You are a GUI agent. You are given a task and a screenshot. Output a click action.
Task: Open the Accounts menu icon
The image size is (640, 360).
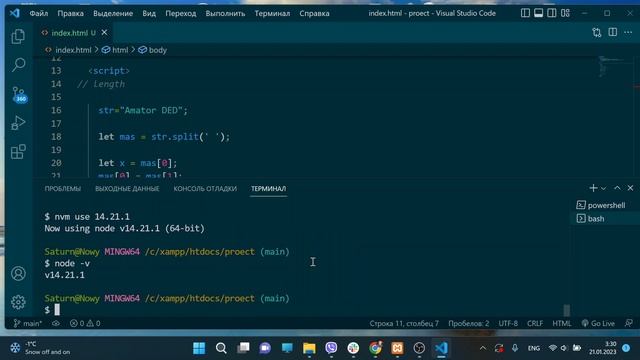coord(18,273)
